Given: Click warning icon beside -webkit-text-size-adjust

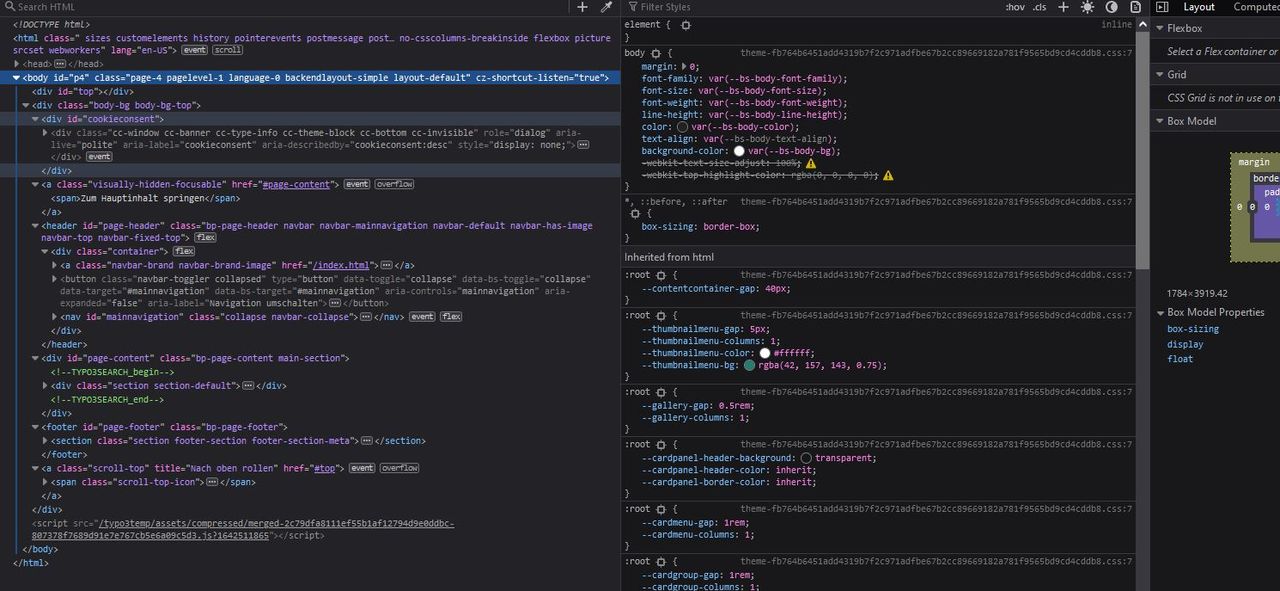Looking at the screenshot, I should (811, 163).
